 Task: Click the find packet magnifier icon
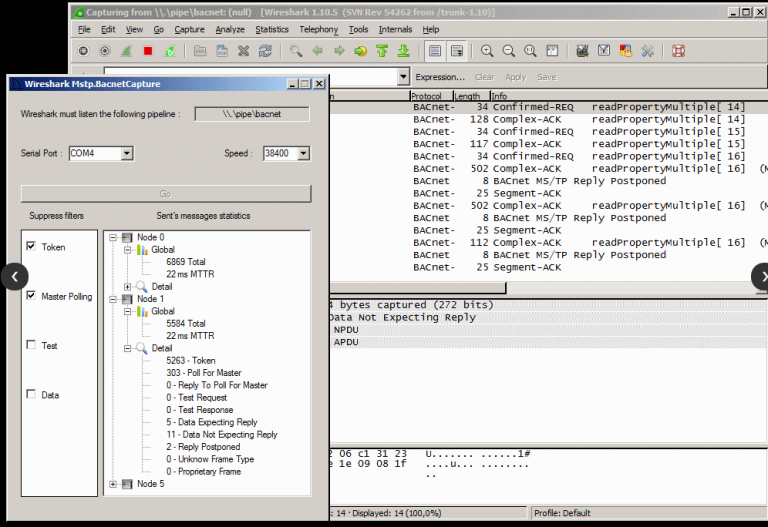point(296,51)
